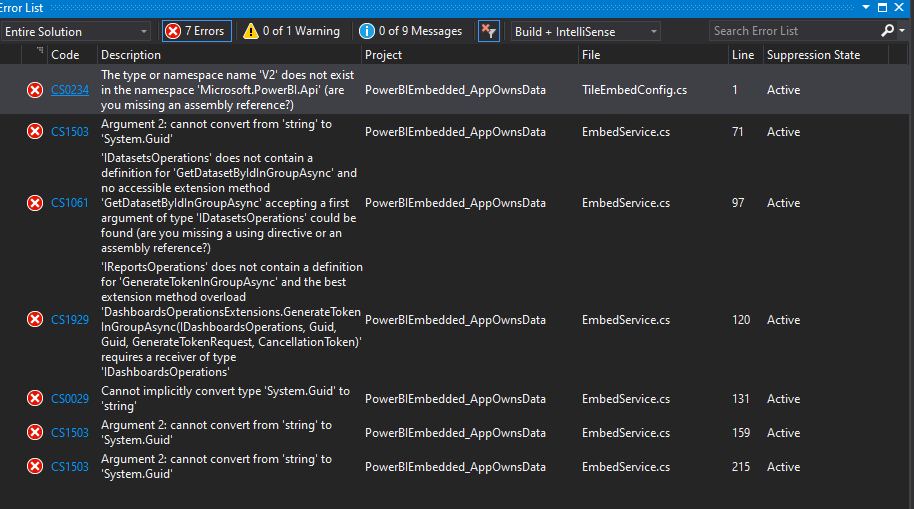914x509 pixels.
Task: Select PowerBIEmbedded_AppOwnsData project on CS0234 row
Action: pyautogui.click(x=455, y=90)
